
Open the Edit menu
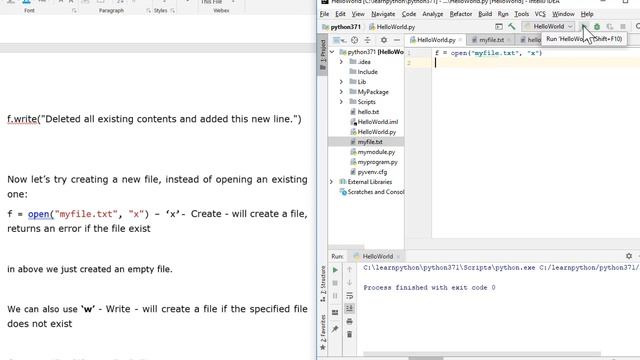(x=340, y=14)
